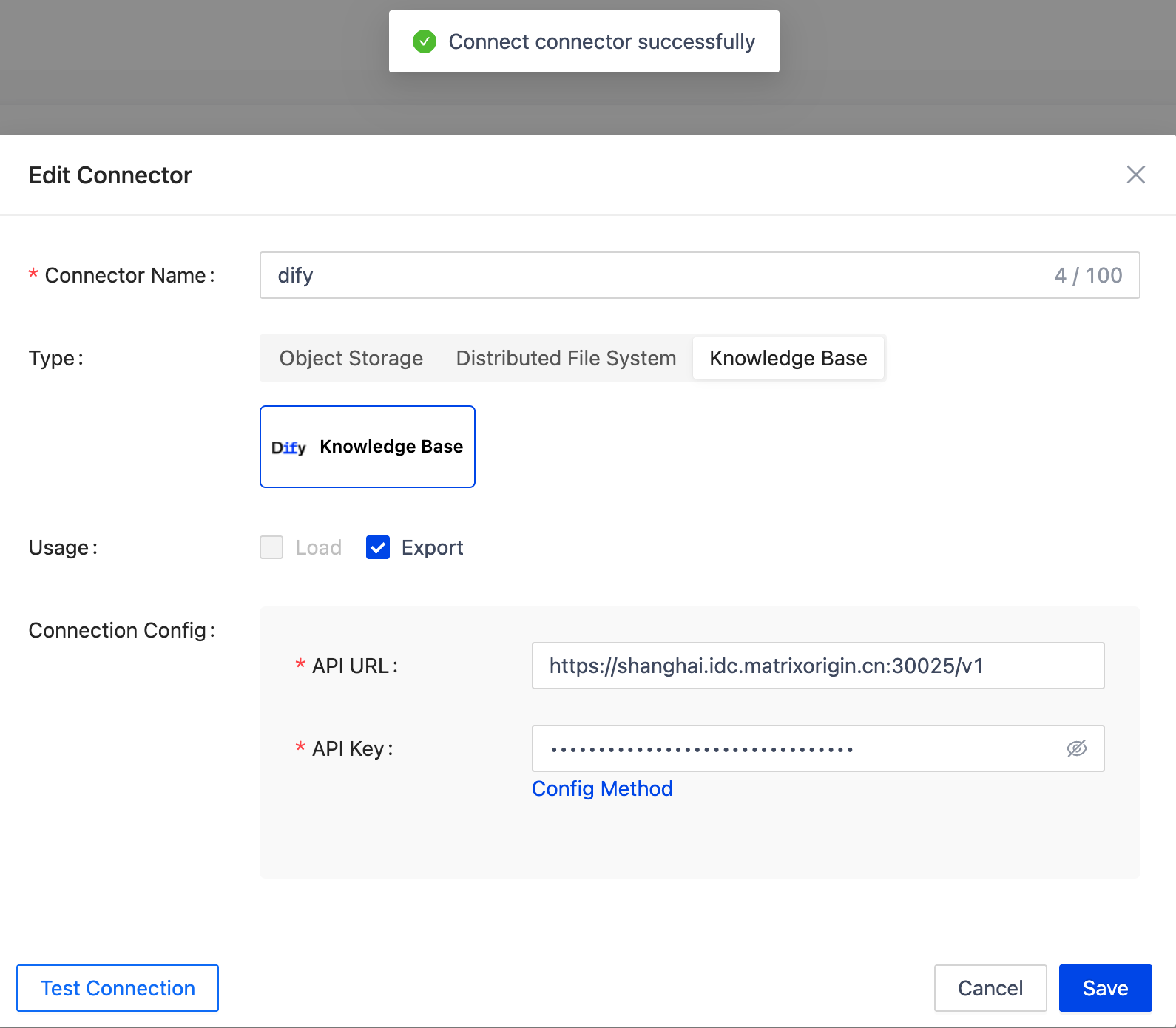Screen dimensions: 1176x1028
Task: Click the Test Connection button
Action: tap(118, 988)
